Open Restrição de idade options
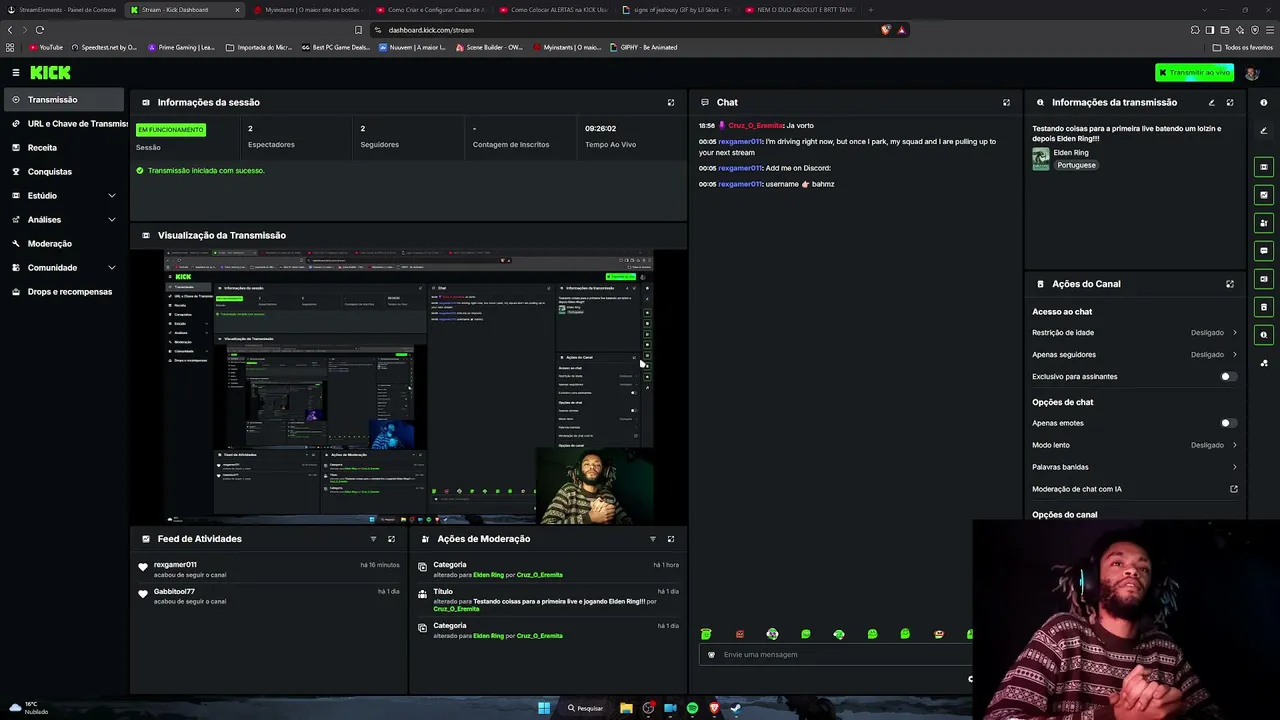The width and height of the screenshot is (1280, 720). coord(1135,333)
